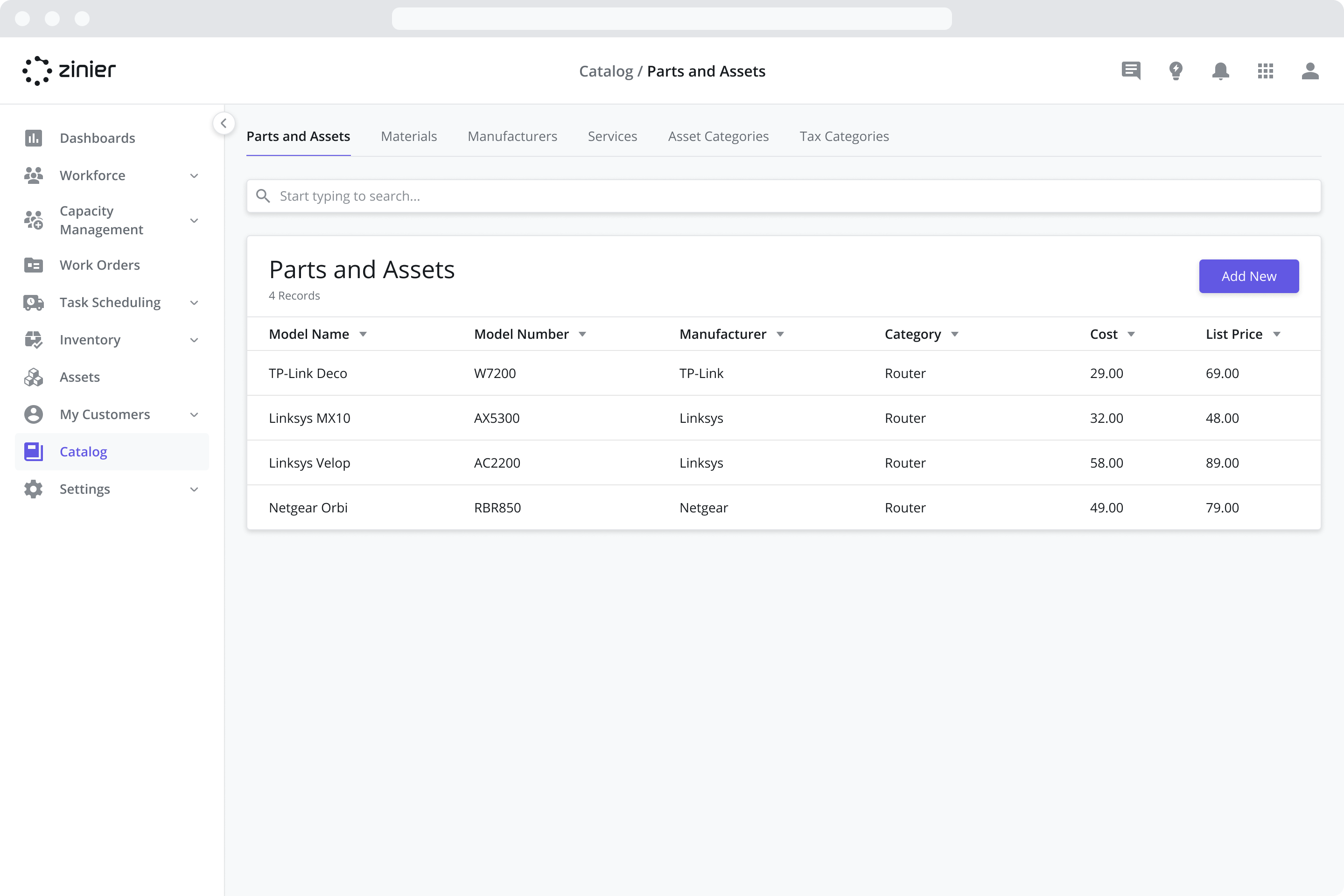Click the 49.00 cost value
This screenshot has width=1344, height=896.
tap(1107, 507)
